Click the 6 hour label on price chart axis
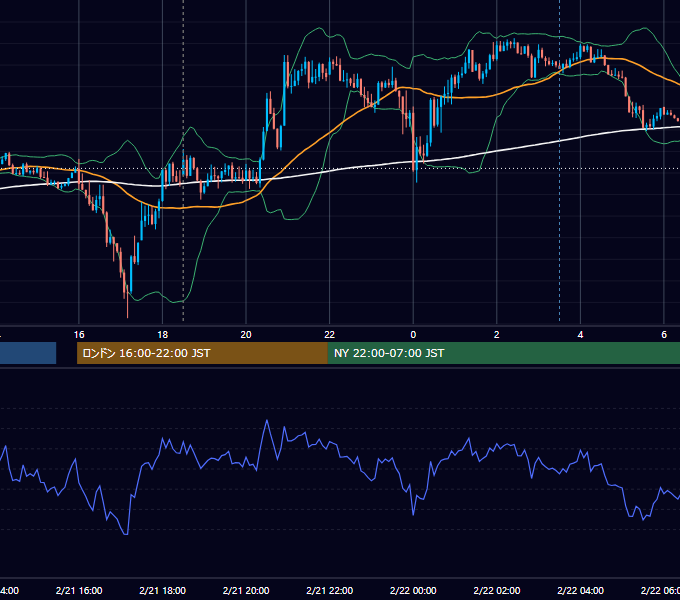 point(664,335)
